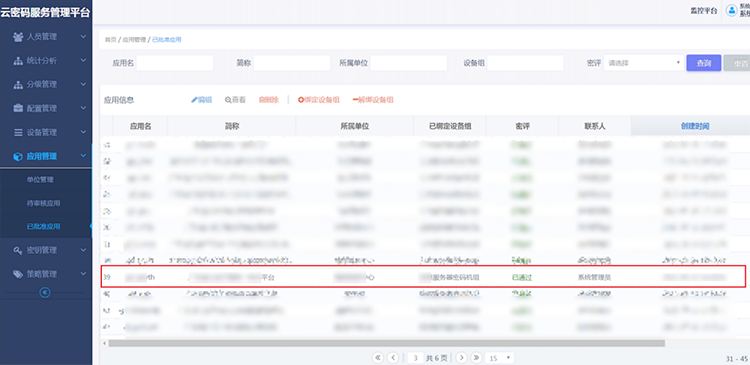
Task: Click the 简称 column header
Action: (232, 126)
